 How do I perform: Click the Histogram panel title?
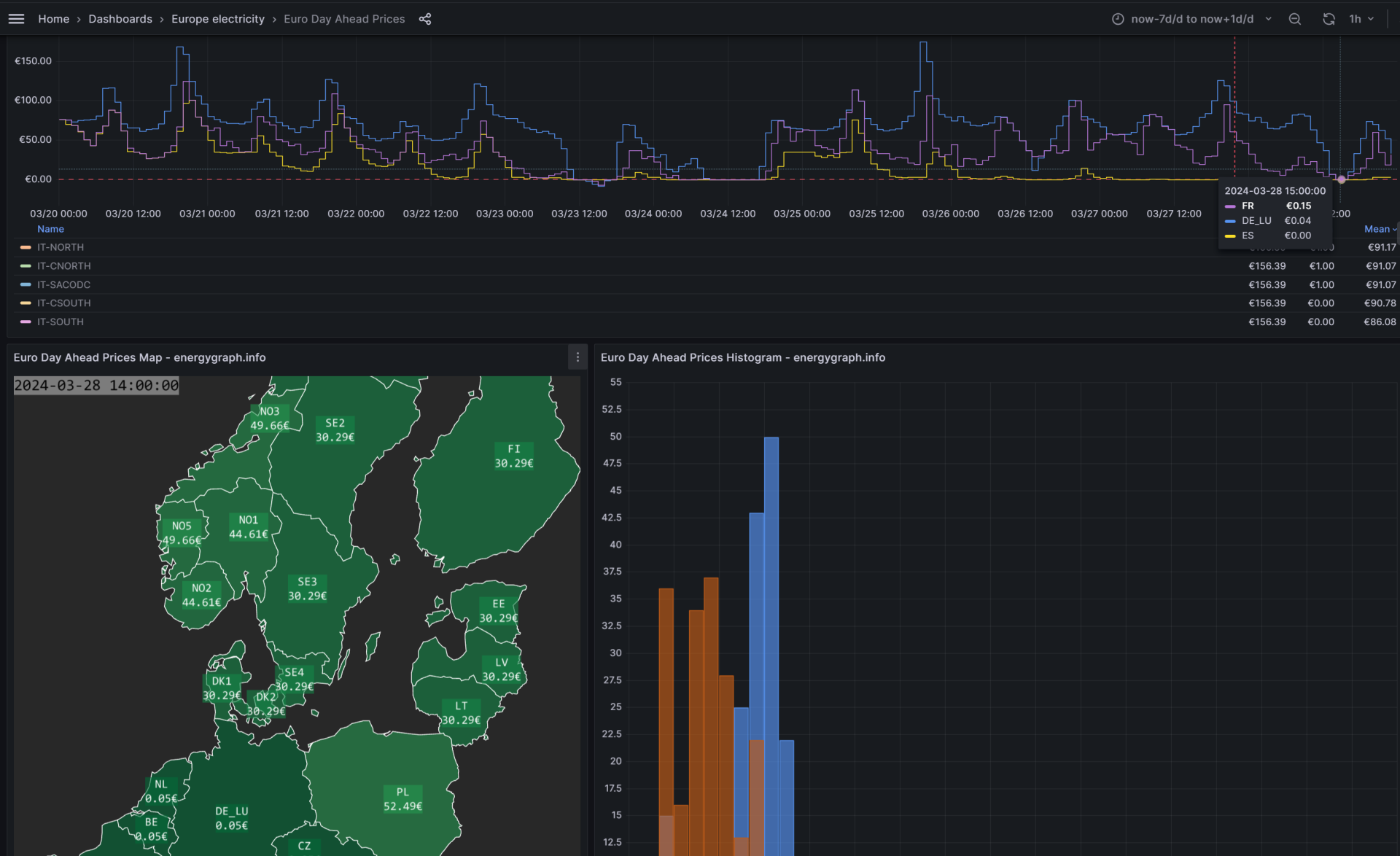[x=742, y=357]
